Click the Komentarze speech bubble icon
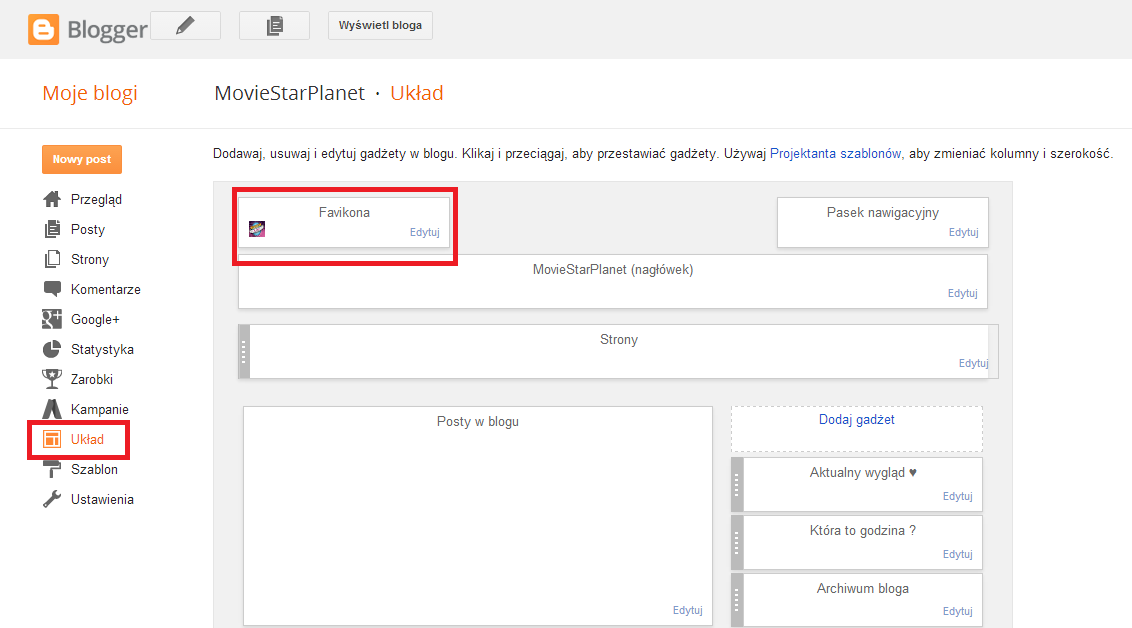The width and height of the screenshot is (1132, 628). (52, 289)
